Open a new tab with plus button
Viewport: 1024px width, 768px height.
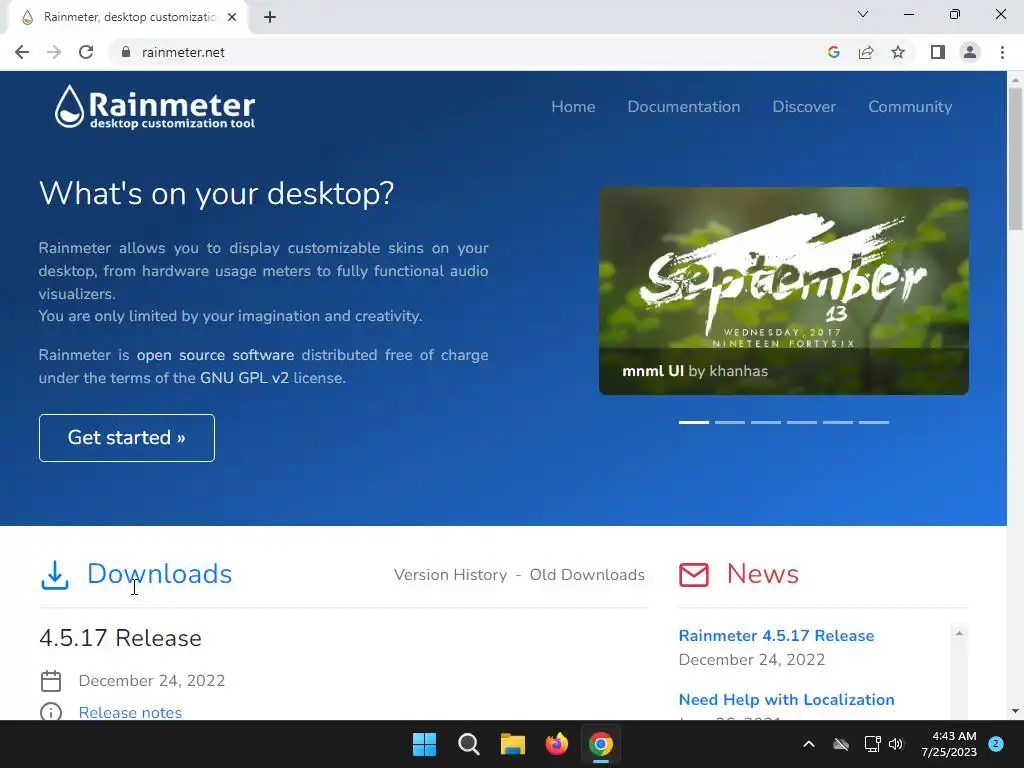(x=270, y=18)
